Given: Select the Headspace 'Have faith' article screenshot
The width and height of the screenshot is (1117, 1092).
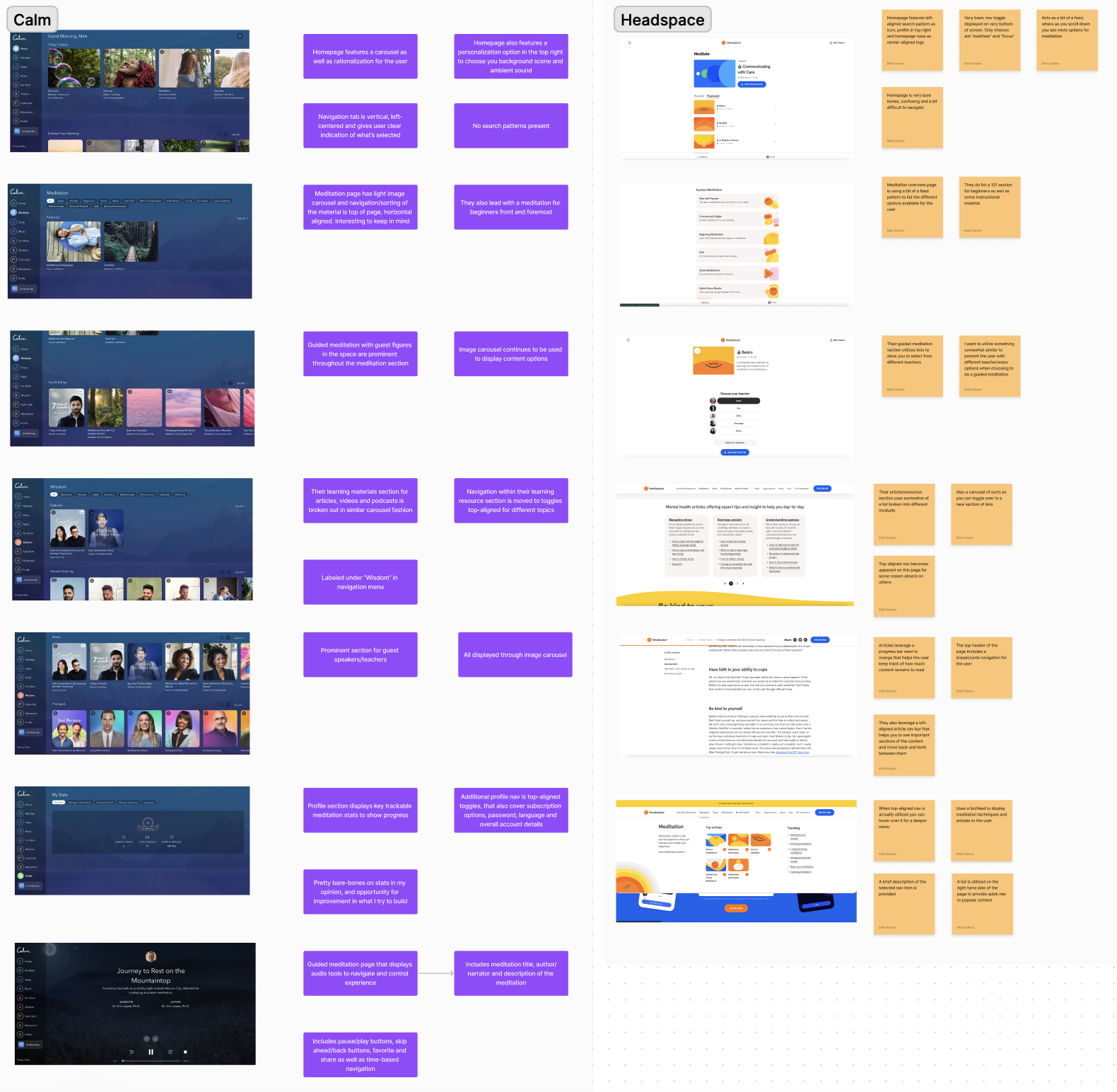Looking at the screenshot, I should coord(738,696).
